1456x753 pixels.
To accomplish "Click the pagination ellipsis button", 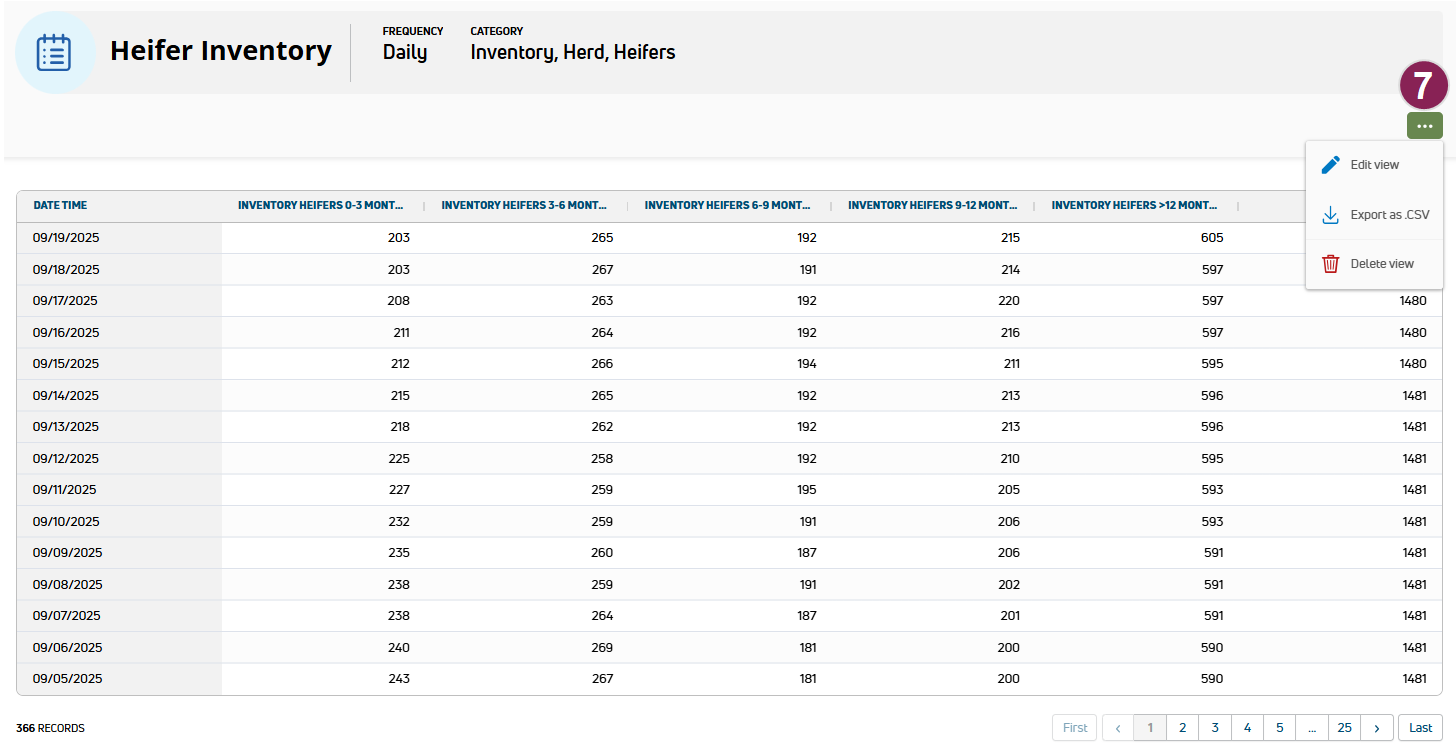I will click(1312, 728).
